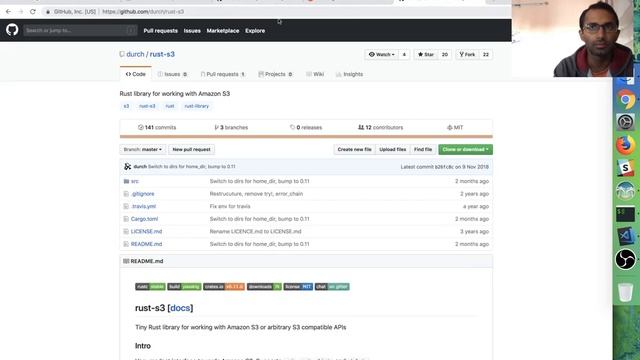This screenshot has width=640, height=360.
Task: Switch to the Code tab
Action: click(x=136, y=74)
